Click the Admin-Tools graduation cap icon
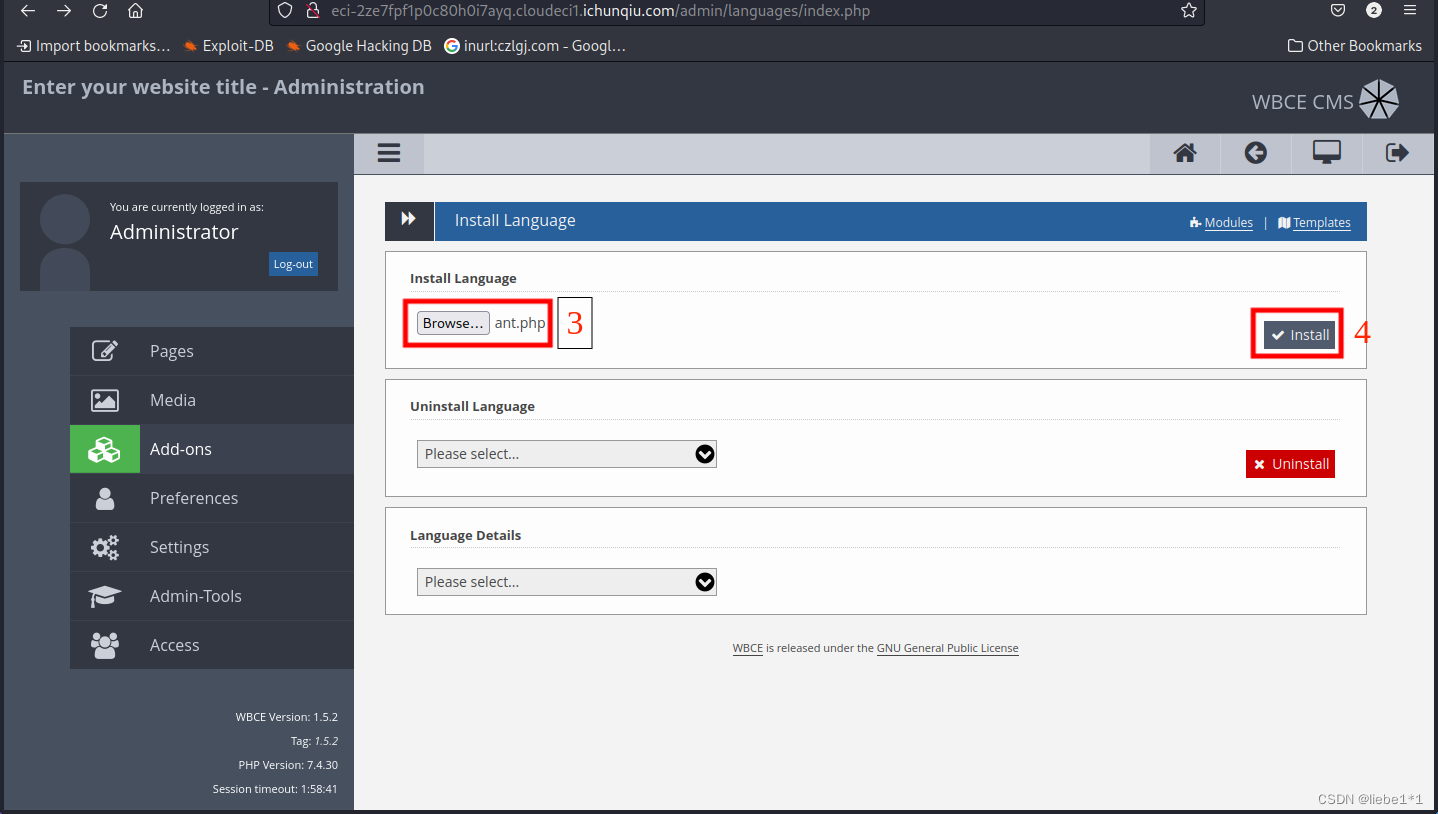This screenshot has height=814, width=1438. pos(105,596)
